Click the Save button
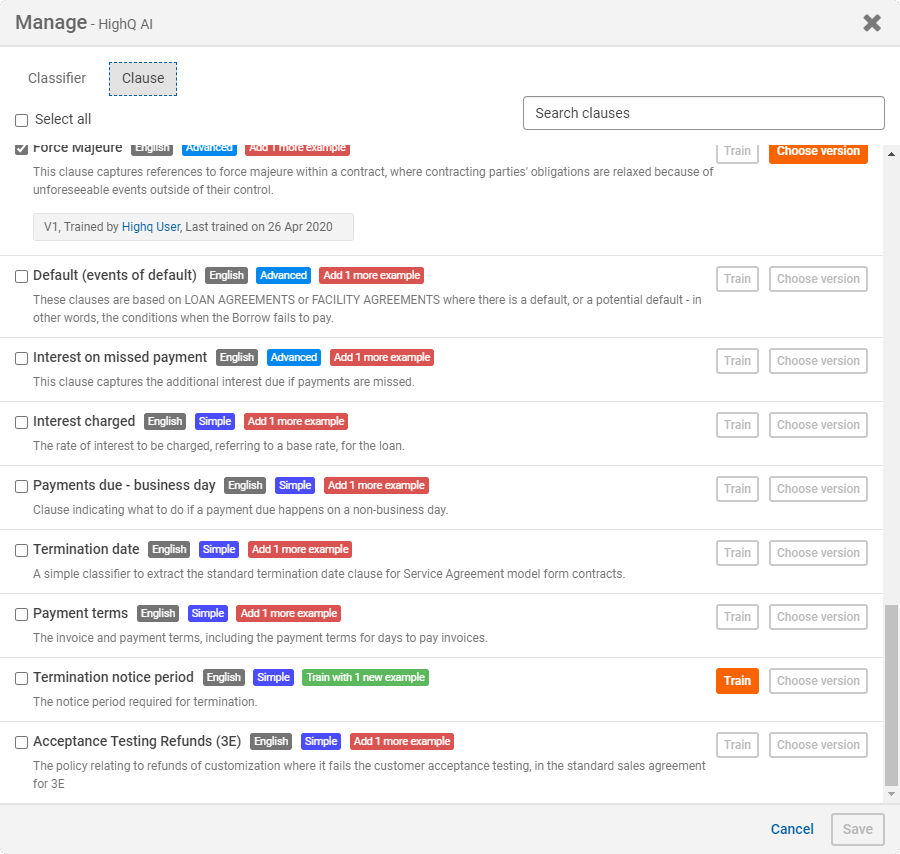This screenshot has height=854, width=900. pyautogui.click(x=858, y=829)
